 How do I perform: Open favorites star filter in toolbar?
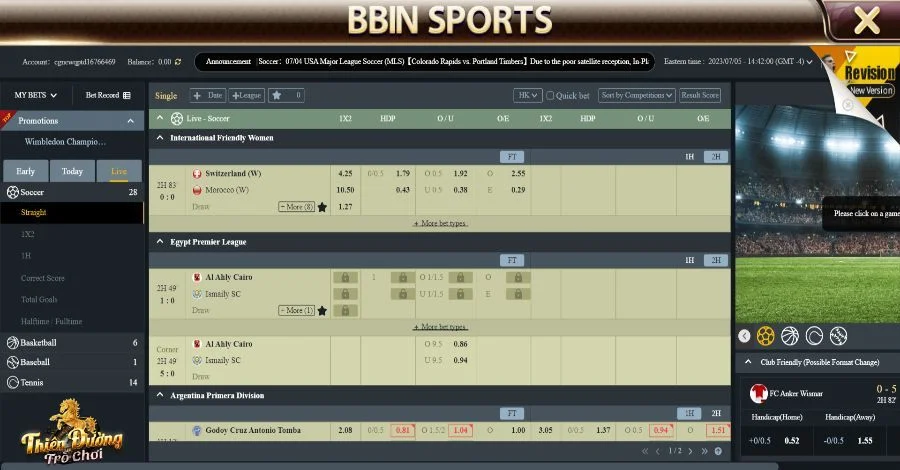tap(277, 95)
